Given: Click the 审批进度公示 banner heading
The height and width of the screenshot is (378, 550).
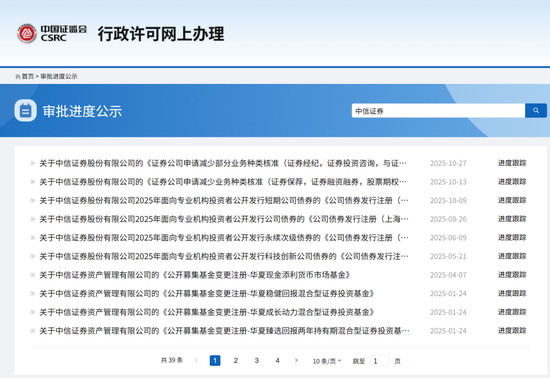Looking at the screenshot, I should 82,111.
